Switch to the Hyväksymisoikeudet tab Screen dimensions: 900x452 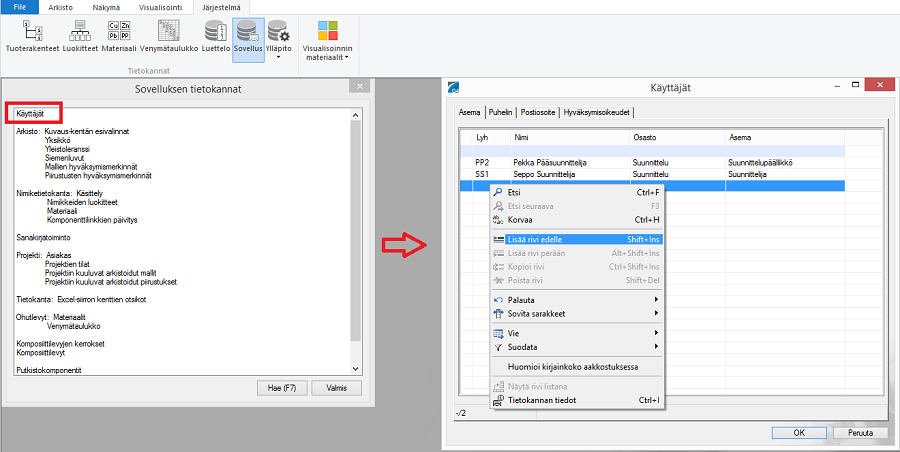596,113
